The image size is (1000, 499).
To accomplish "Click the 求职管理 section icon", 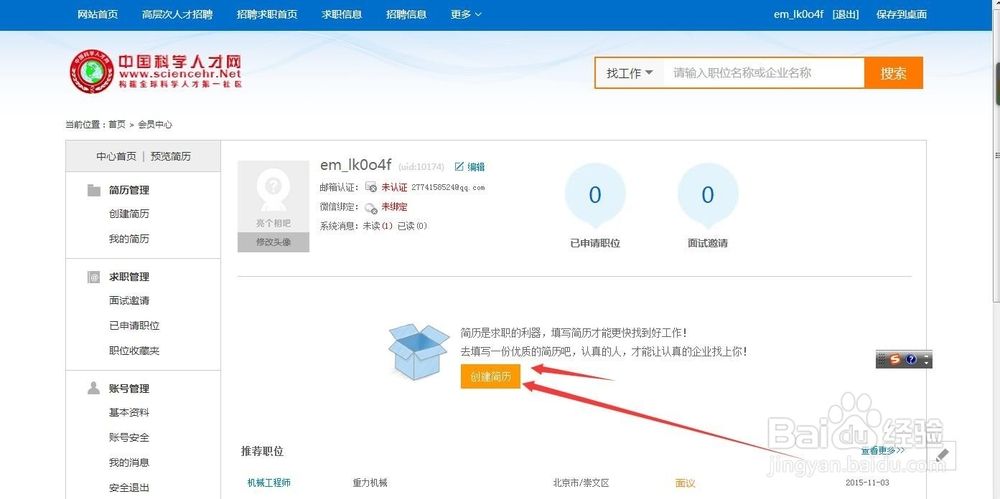I will 94,277.
